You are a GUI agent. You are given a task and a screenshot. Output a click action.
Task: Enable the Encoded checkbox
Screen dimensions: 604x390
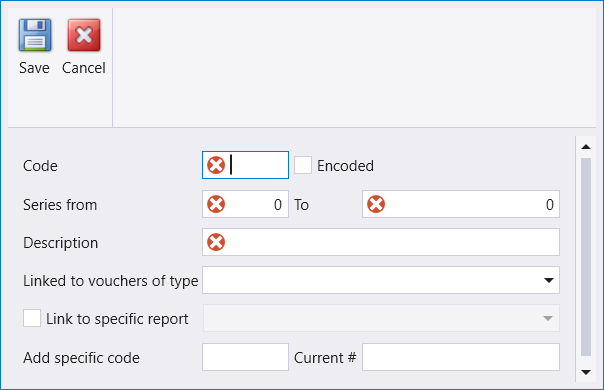click(x=303, y=165)
